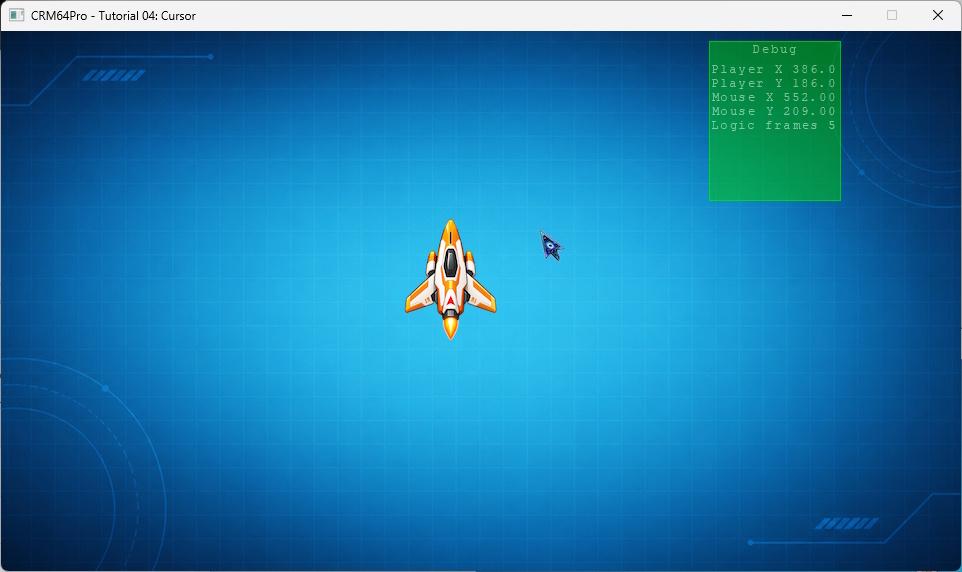Click the orange spaceship's black cockpit
The width and height of the screenshot is (962, 572).
(450, 262)
